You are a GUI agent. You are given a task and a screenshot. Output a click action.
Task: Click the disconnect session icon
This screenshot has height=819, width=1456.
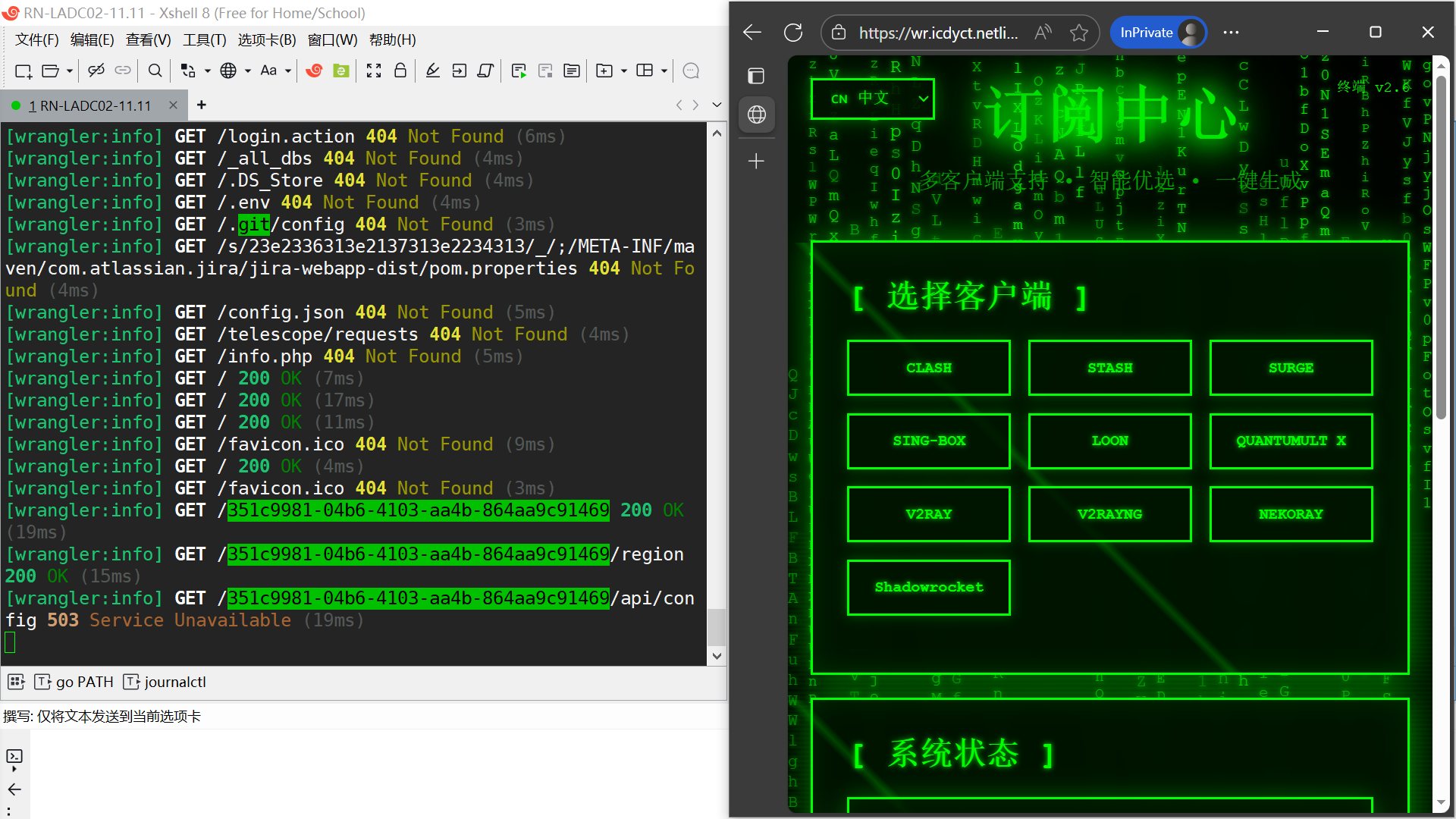coord(96,71)
